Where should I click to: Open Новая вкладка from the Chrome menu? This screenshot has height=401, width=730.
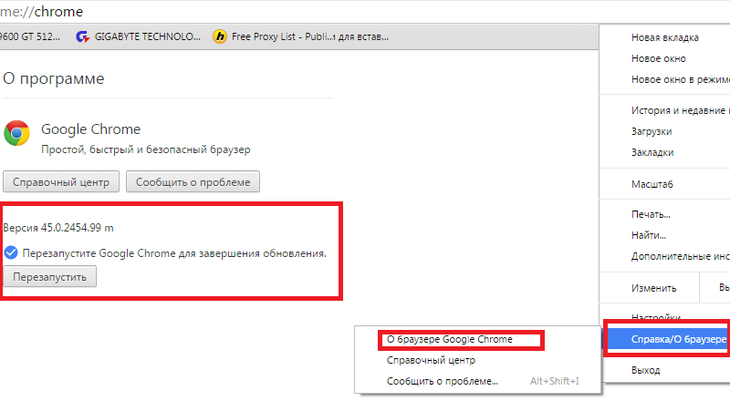point(665,37)
